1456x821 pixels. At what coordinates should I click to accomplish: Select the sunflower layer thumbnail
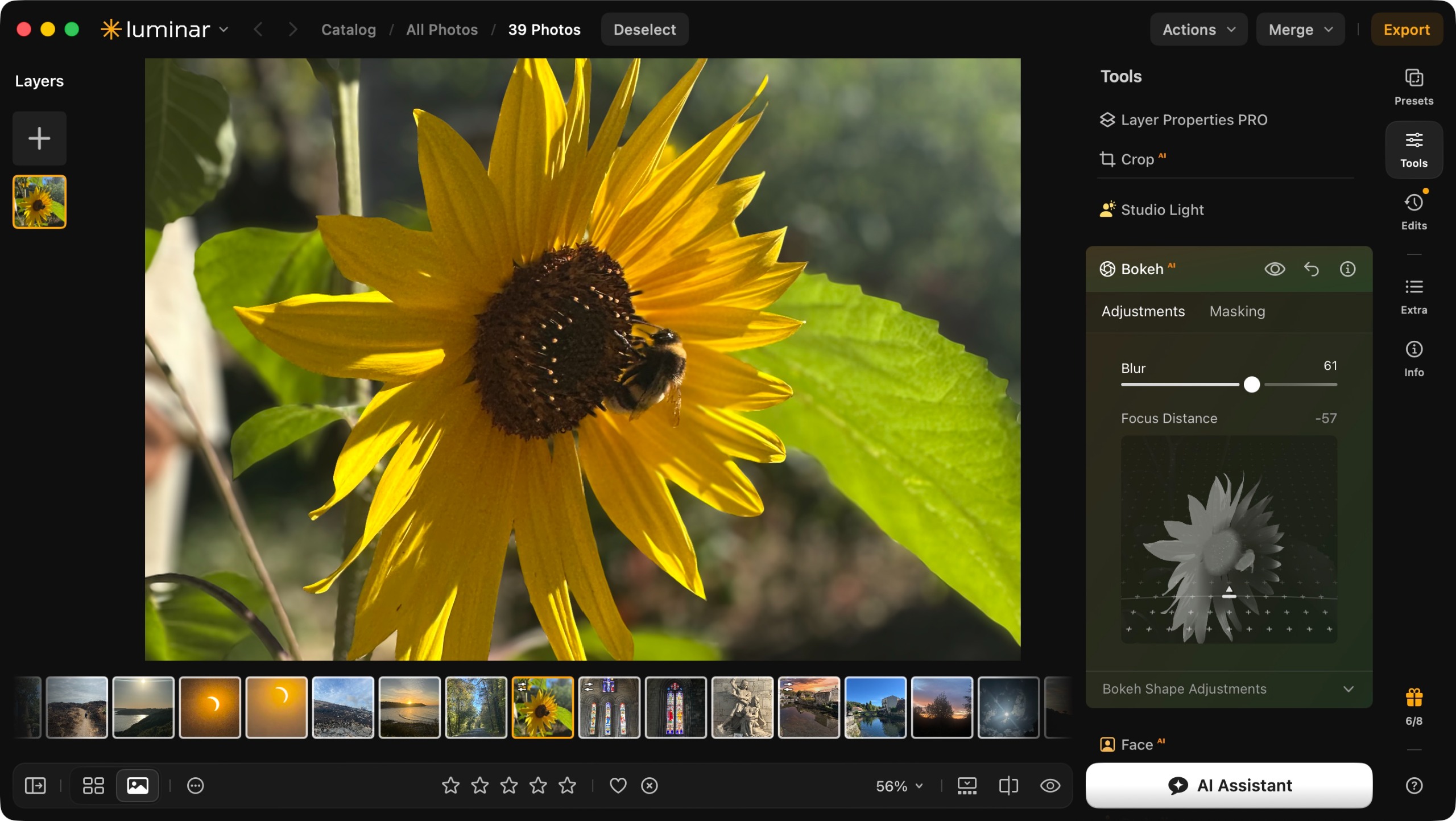pyautogui.click(x=39, y=202)
